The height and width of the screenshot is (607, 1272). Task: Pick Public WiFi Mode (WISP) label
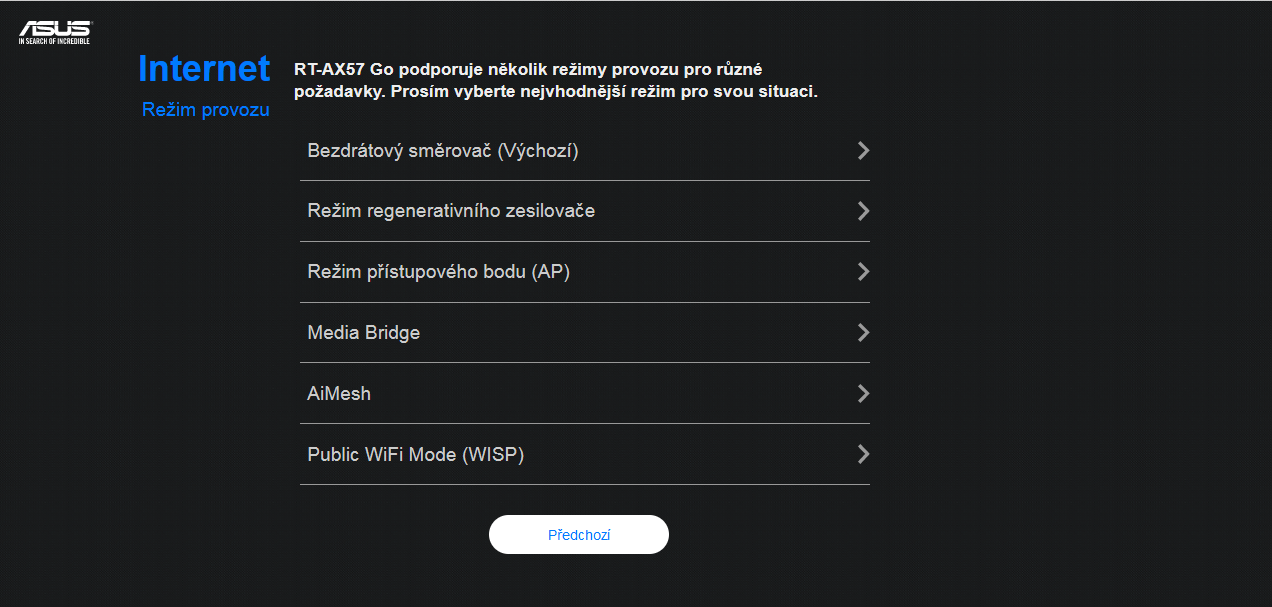[416, 455]
